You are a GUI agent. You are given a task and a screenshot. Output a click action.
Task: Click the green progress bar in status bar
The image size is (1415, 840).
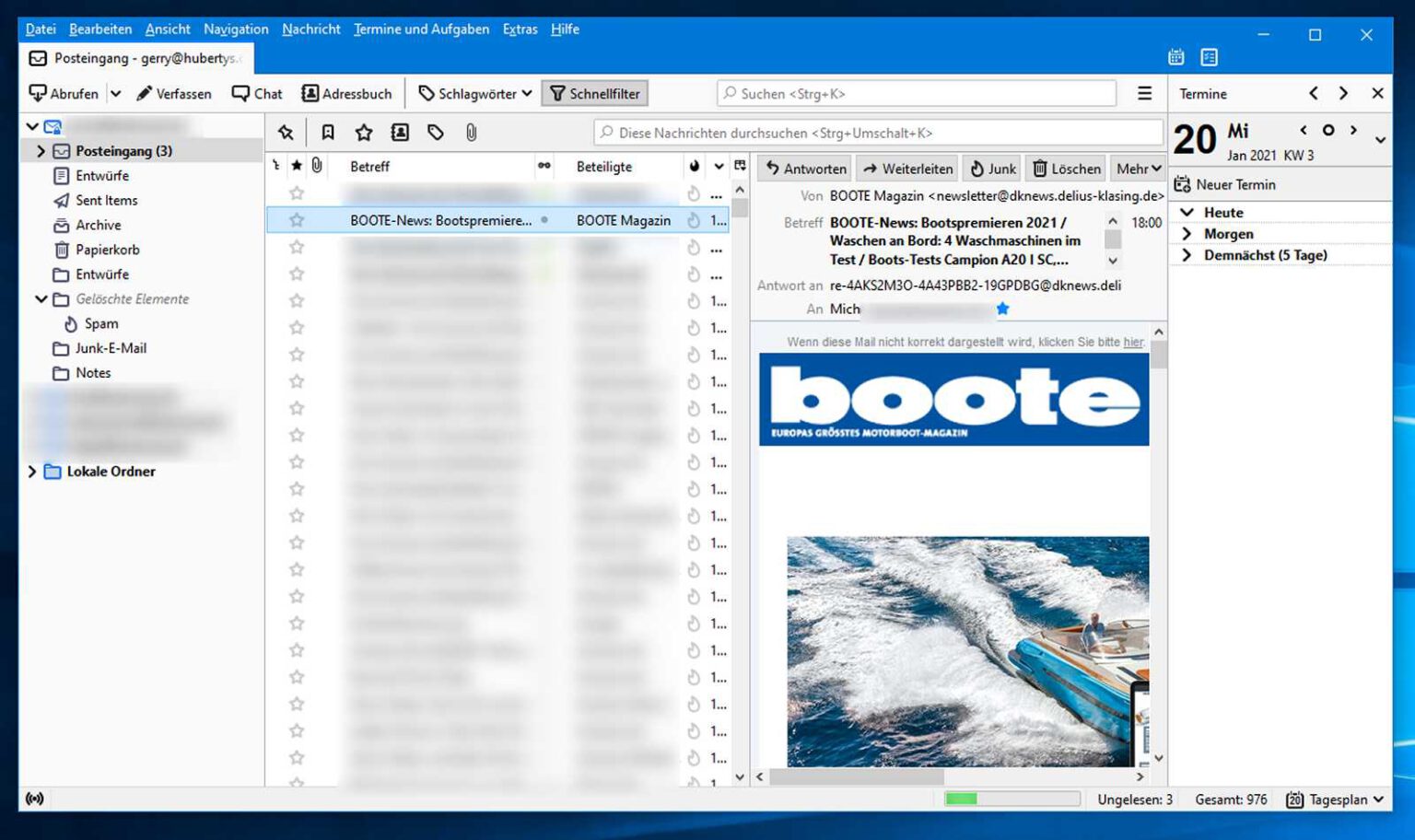point(962,799)
